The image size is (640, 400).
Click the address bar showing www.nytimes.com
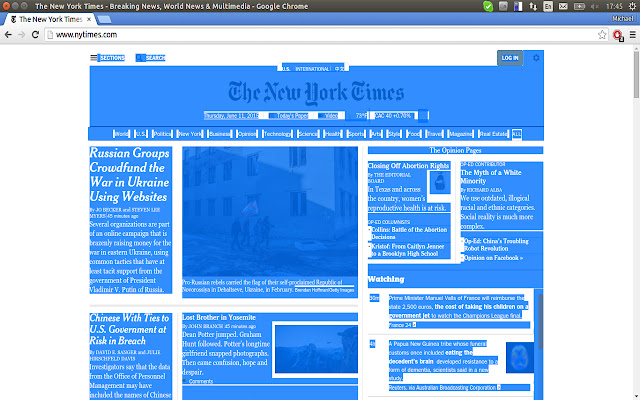point(300,35)
